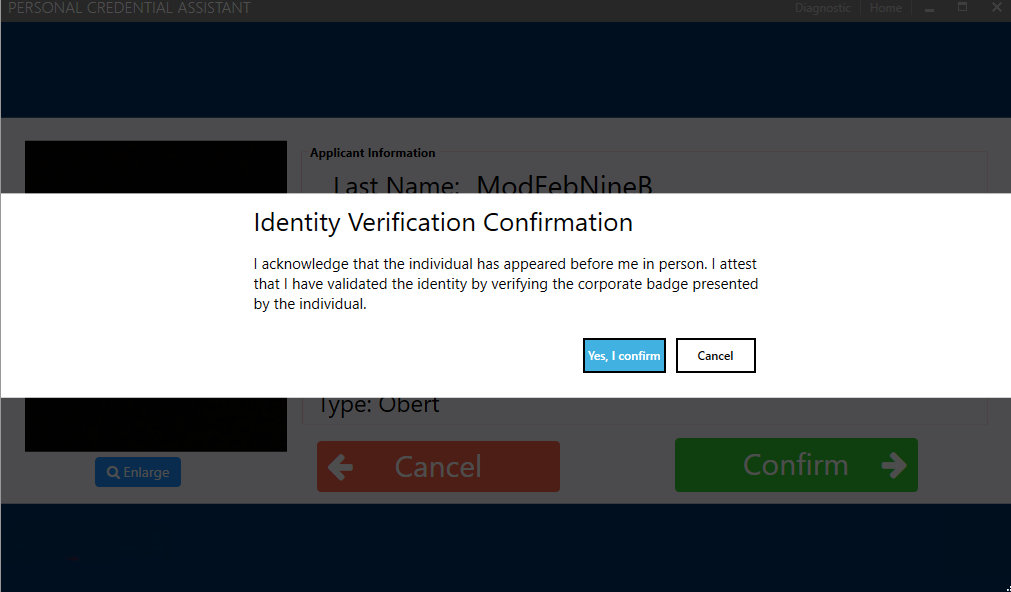Image resolution: width=1011 pixels, height=592 pixels.
Task: Click the red Cancel button label
Action: pyautogui.click(x=438, y=467)
